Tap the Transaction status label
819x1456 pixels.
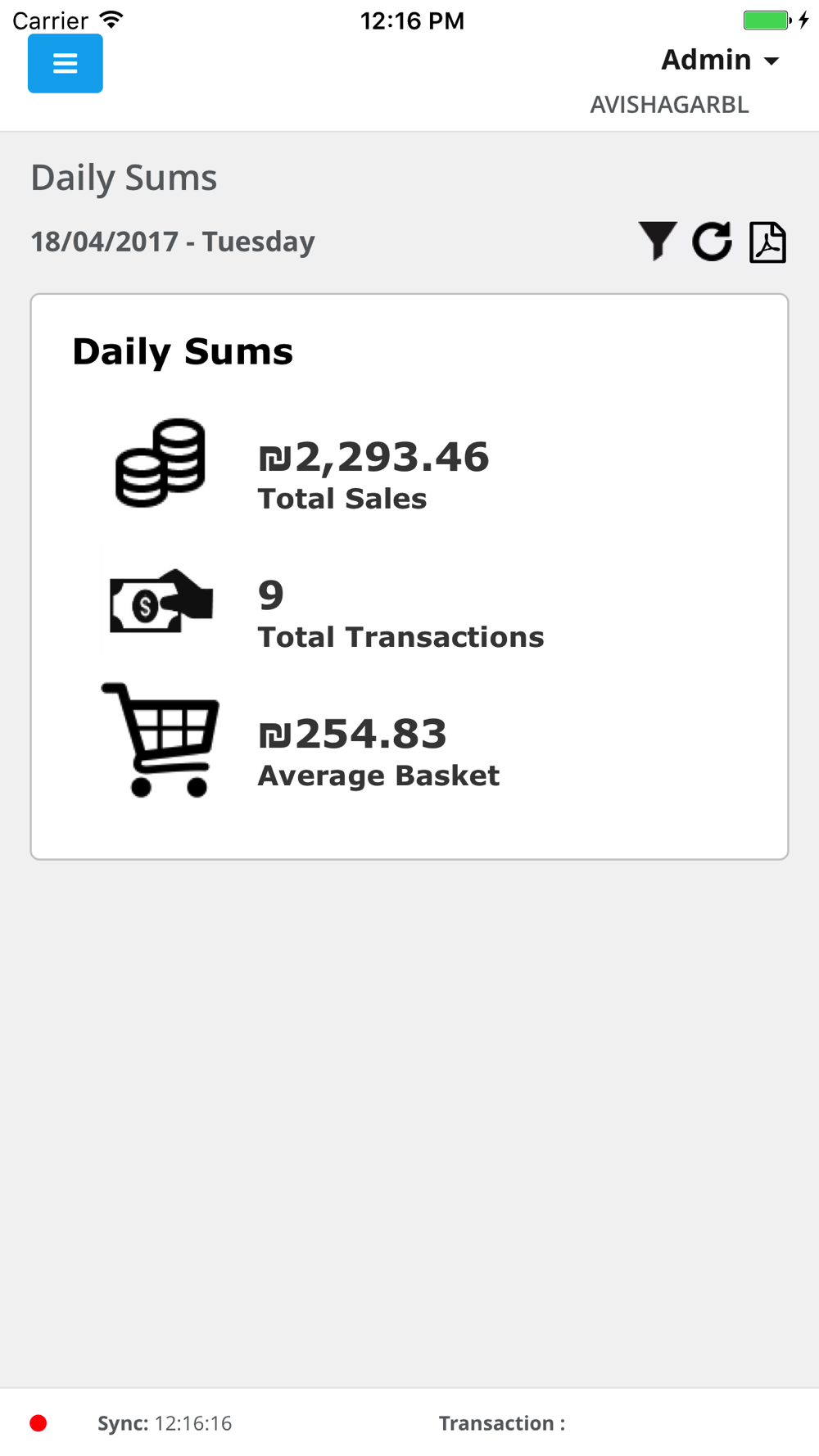click(x=501, y=1423)
